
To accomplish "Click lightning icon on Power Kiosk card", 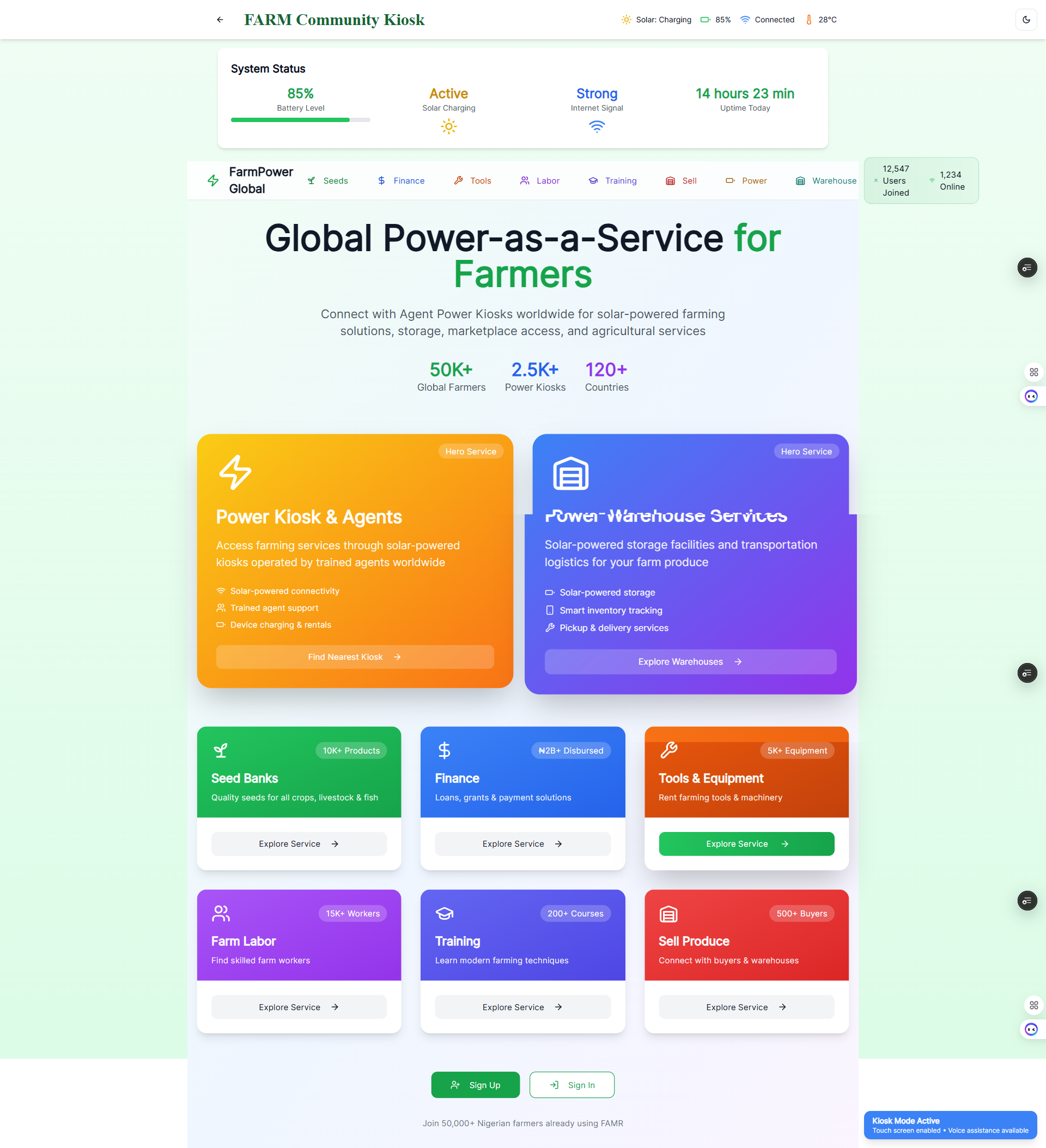I will [x=235, y=471].
